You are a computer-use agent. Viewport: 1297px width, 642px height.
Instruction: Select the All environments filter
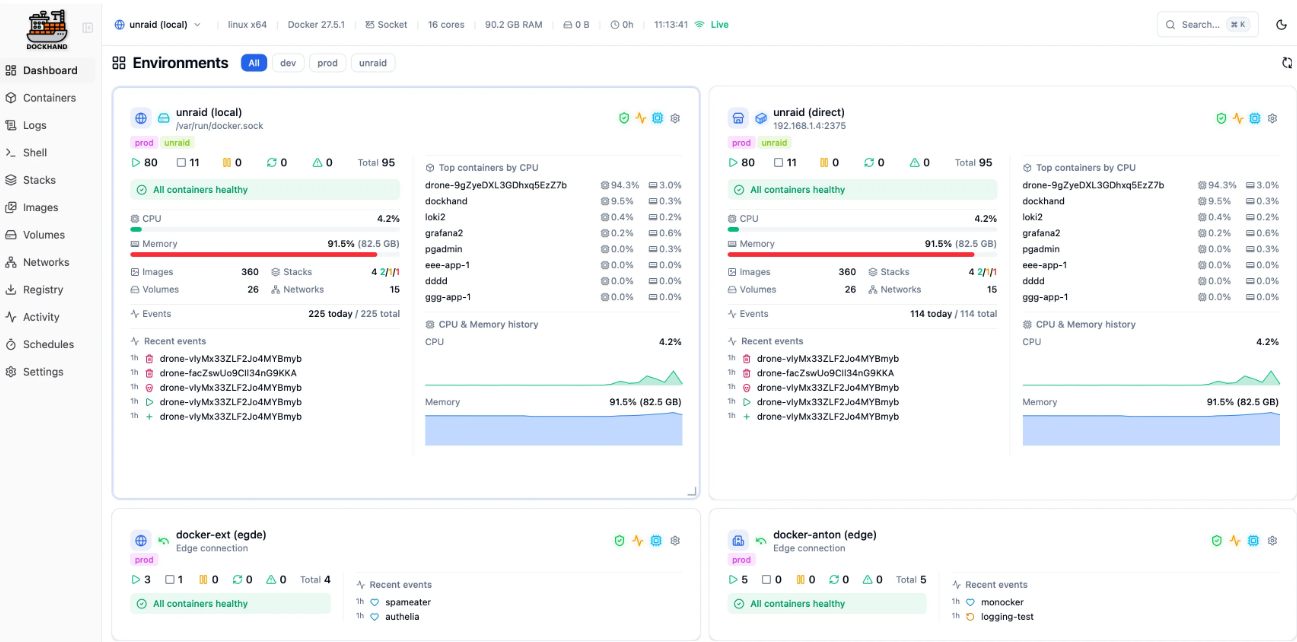click(x=254, y=63)
